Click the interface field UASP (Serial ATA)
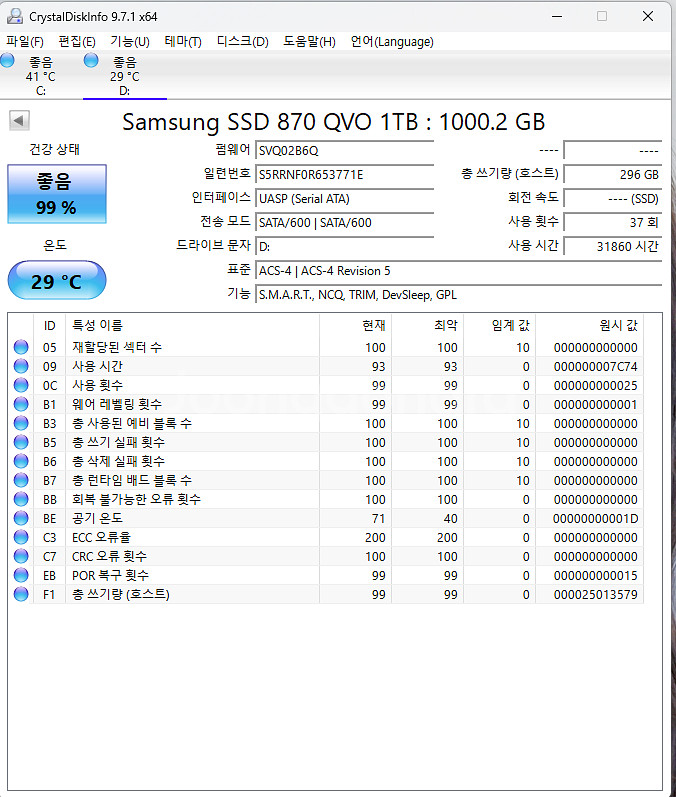 [344, 199]
